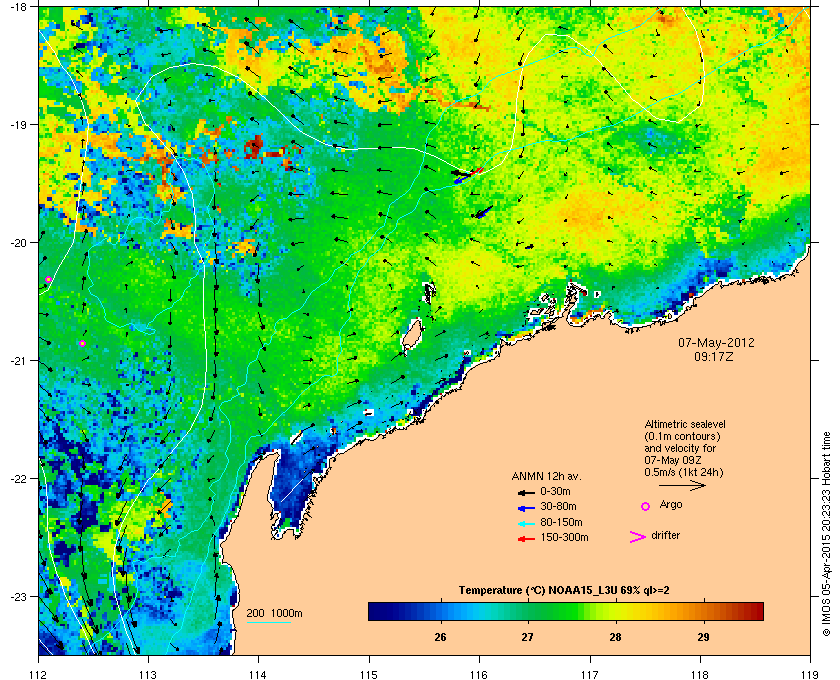Click the cyan 200 1000m depth line sample
The image size is (840, 680).
[x=268, y=622]
